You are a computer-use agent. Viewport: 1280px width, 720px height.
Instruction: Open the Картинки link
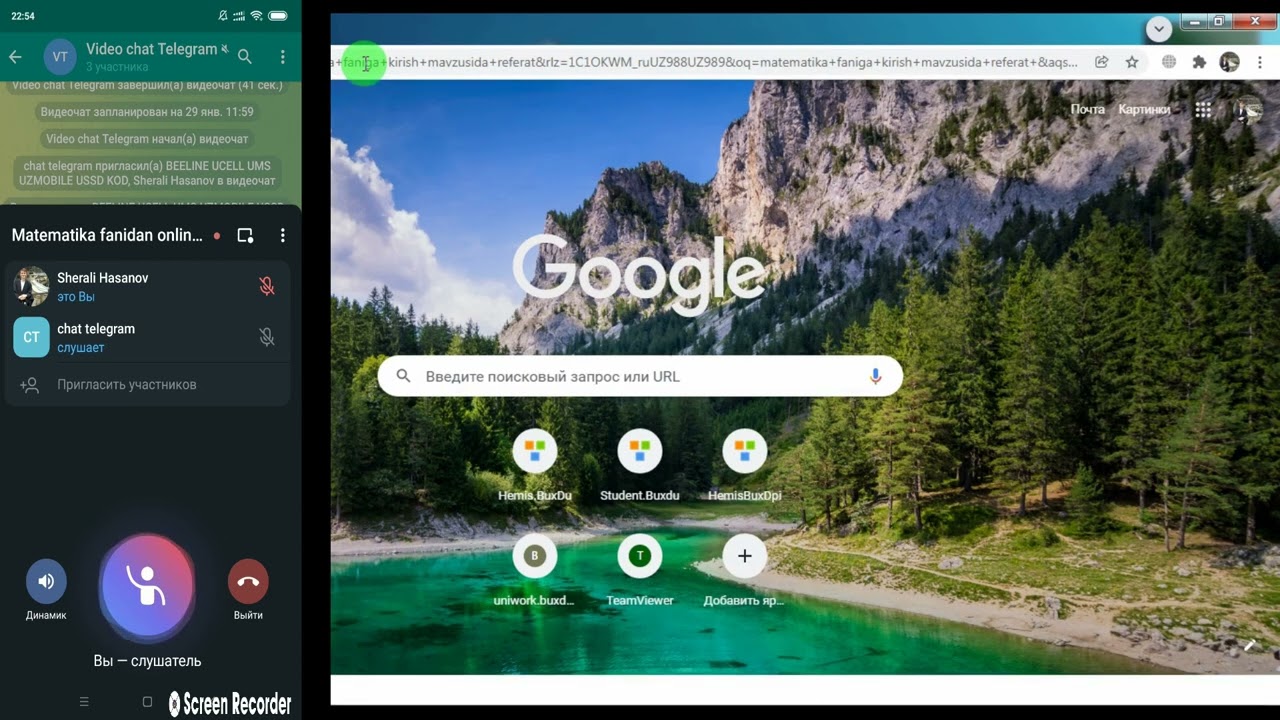click(x=1144, y=109)
